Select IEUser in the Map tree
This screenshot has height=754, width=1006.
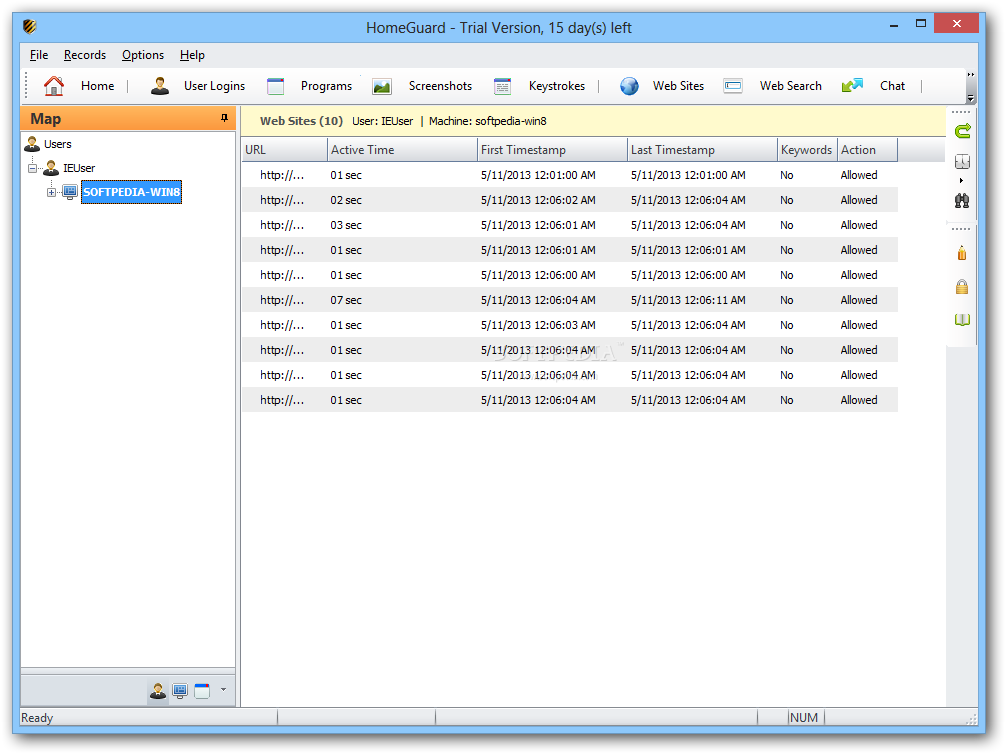79,168
